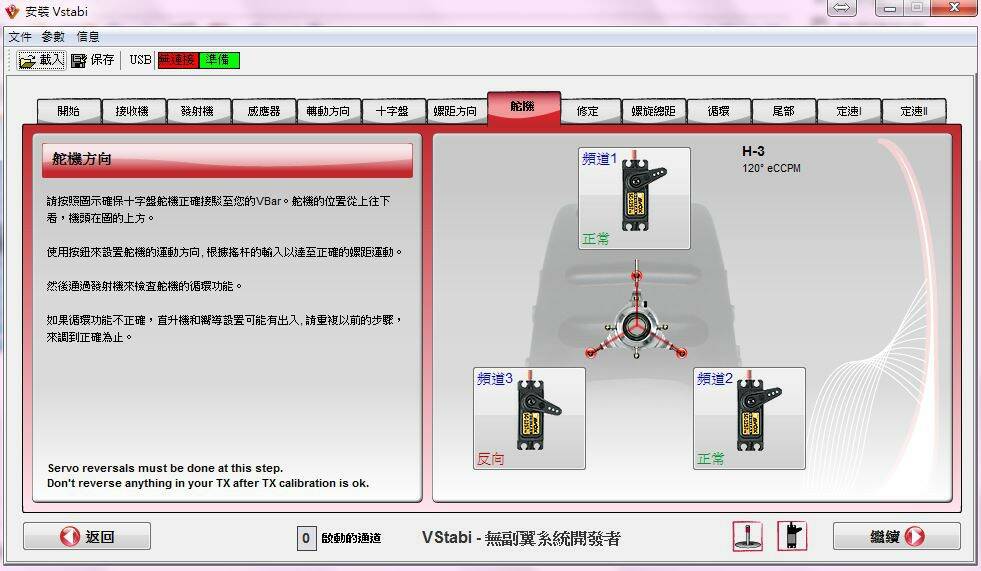
Task: Open the 参數 menu
Action: click(53, 36)
